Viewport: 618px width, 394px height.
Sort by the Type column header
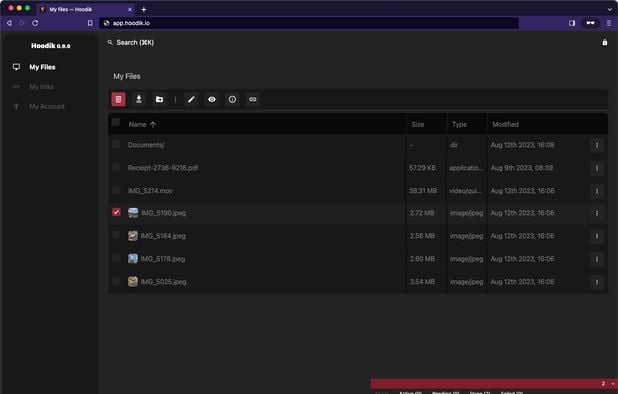point(459,125)
